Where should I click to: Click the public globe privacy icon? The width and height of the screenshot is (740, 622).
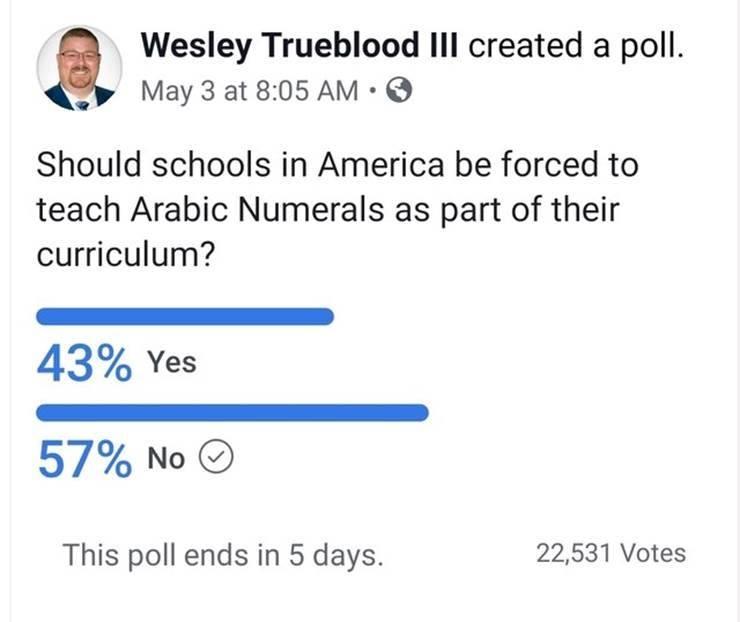(x=399, y=90)
